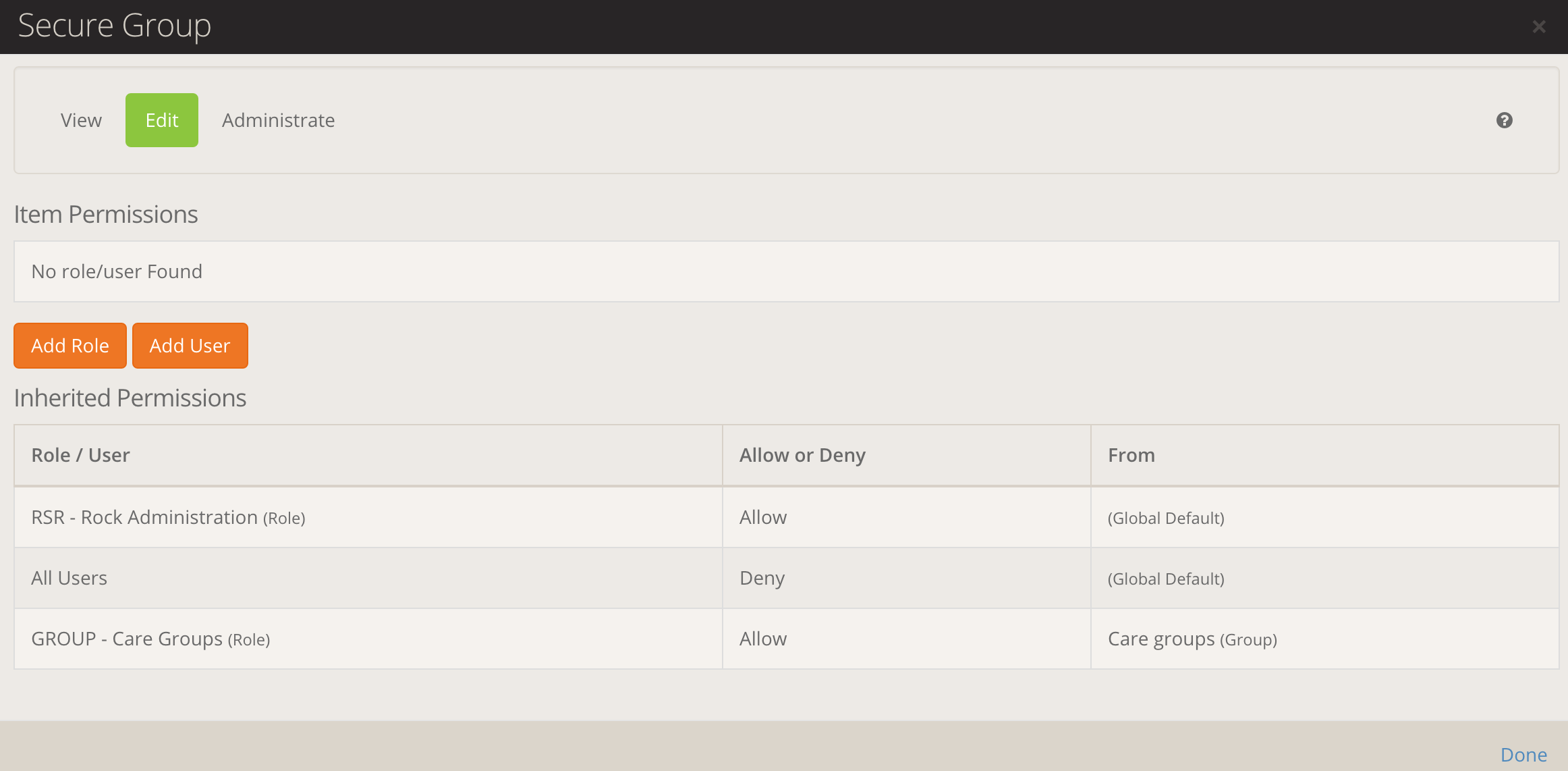Click the No role/user Found message
The image size is (1568, 771).
pyautogui.click(x=117, y=271)
